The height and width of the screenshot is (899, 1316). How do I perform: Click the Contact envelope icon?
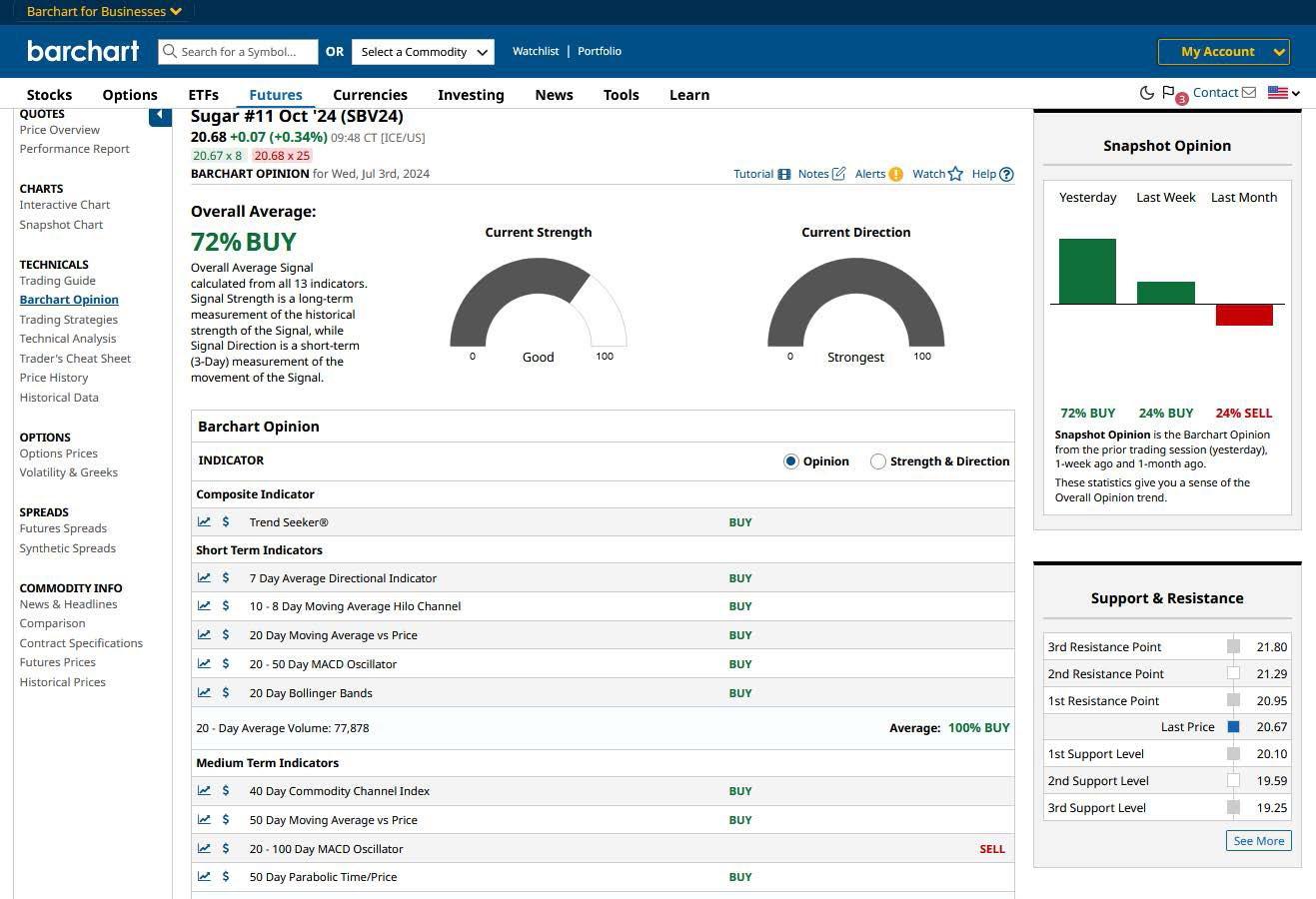click(x=1249, y=93)
